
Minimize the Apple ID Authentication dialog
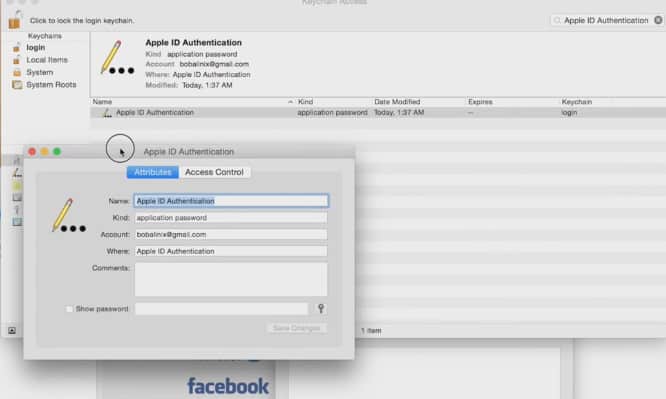coord(45,152)
